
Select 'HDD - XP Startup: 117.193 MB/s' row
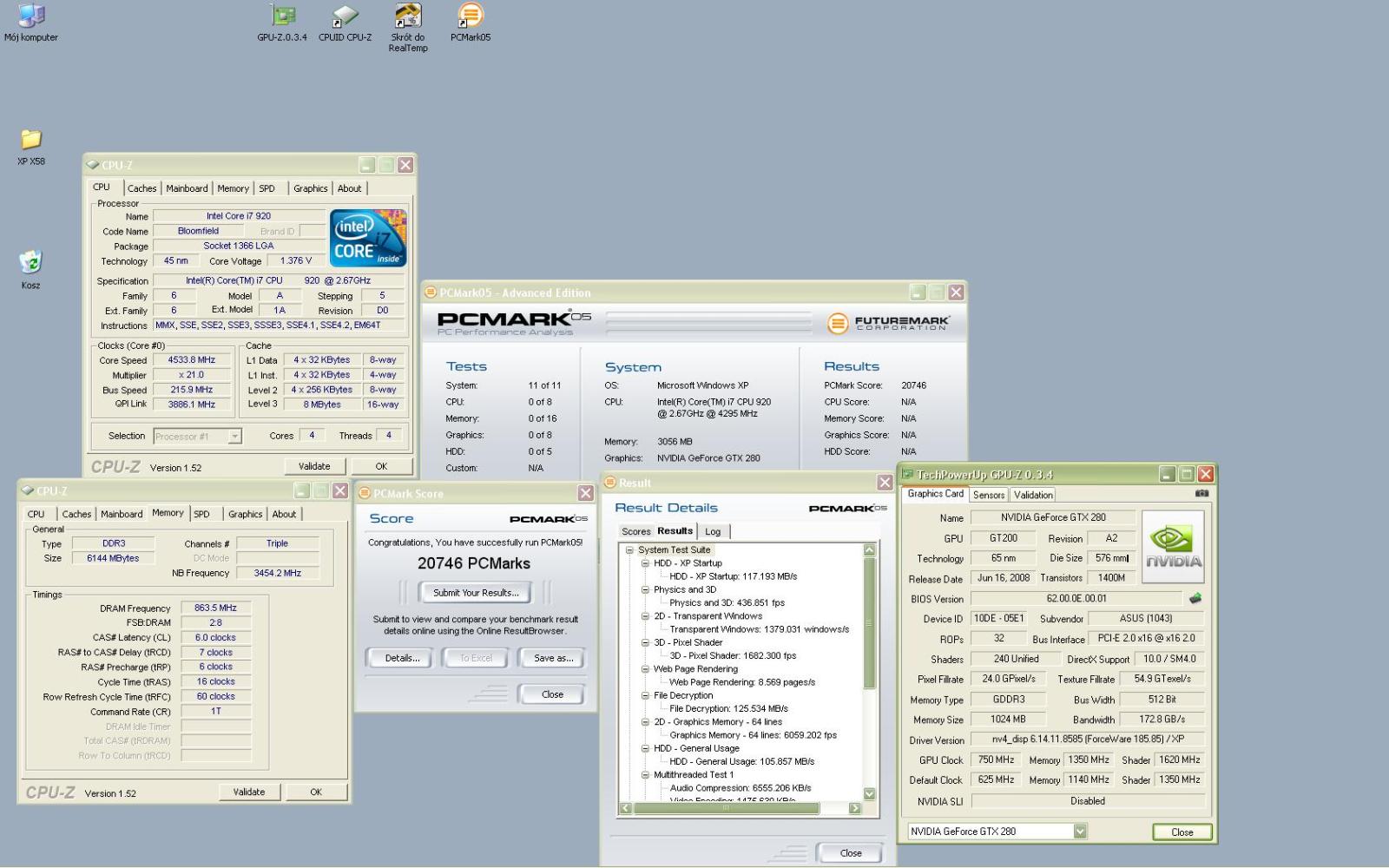point(734,576)
